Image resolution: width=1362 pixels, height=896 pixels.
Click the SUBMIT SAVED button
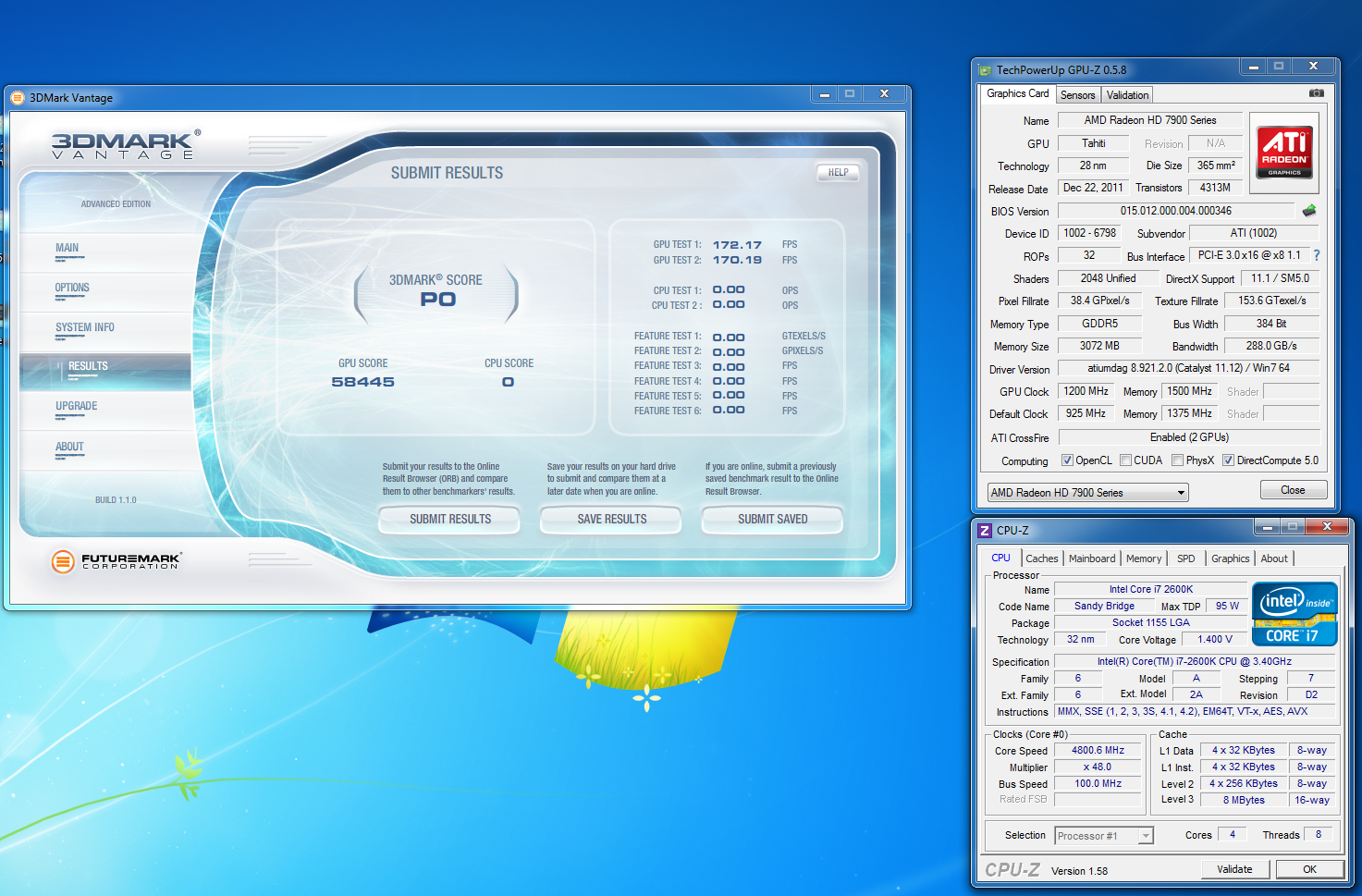[773, 520]
